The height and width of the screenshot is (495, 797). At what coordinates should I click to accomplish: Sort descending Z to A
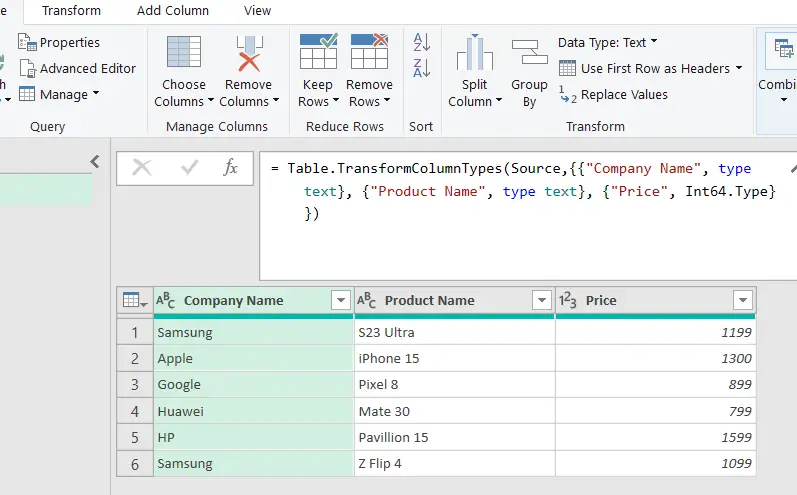pos(421,68)
